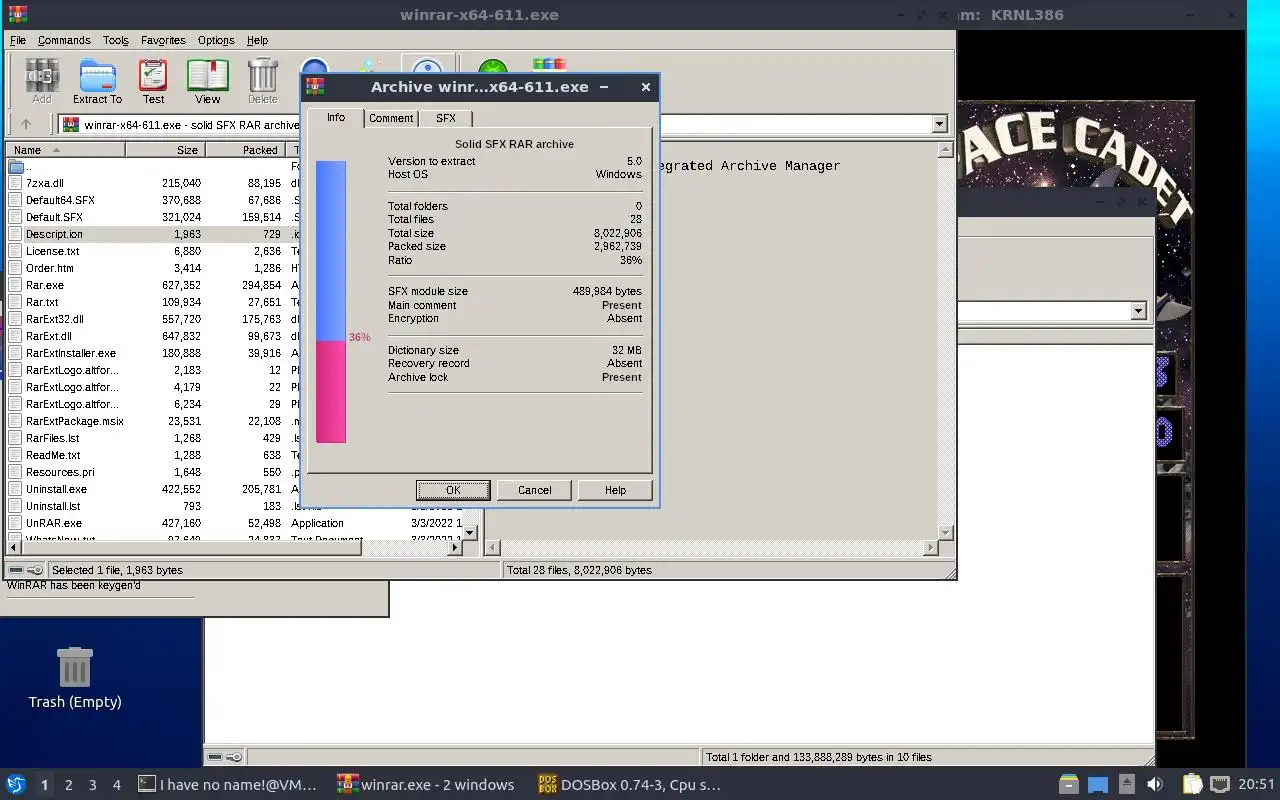
Task: Click the comment pane scrollbar up arrow
Action: tap(945, 150)
